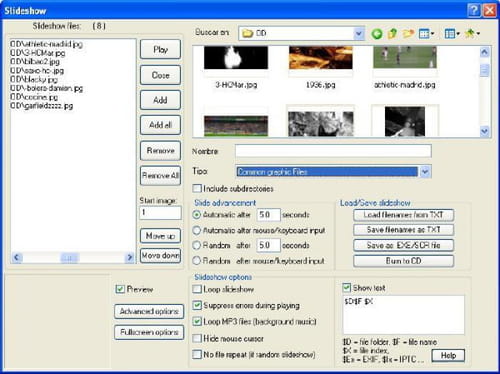Check No file repeat in random slideshow
The height and width of the screenshot is (374, 500).
(197, 354)
